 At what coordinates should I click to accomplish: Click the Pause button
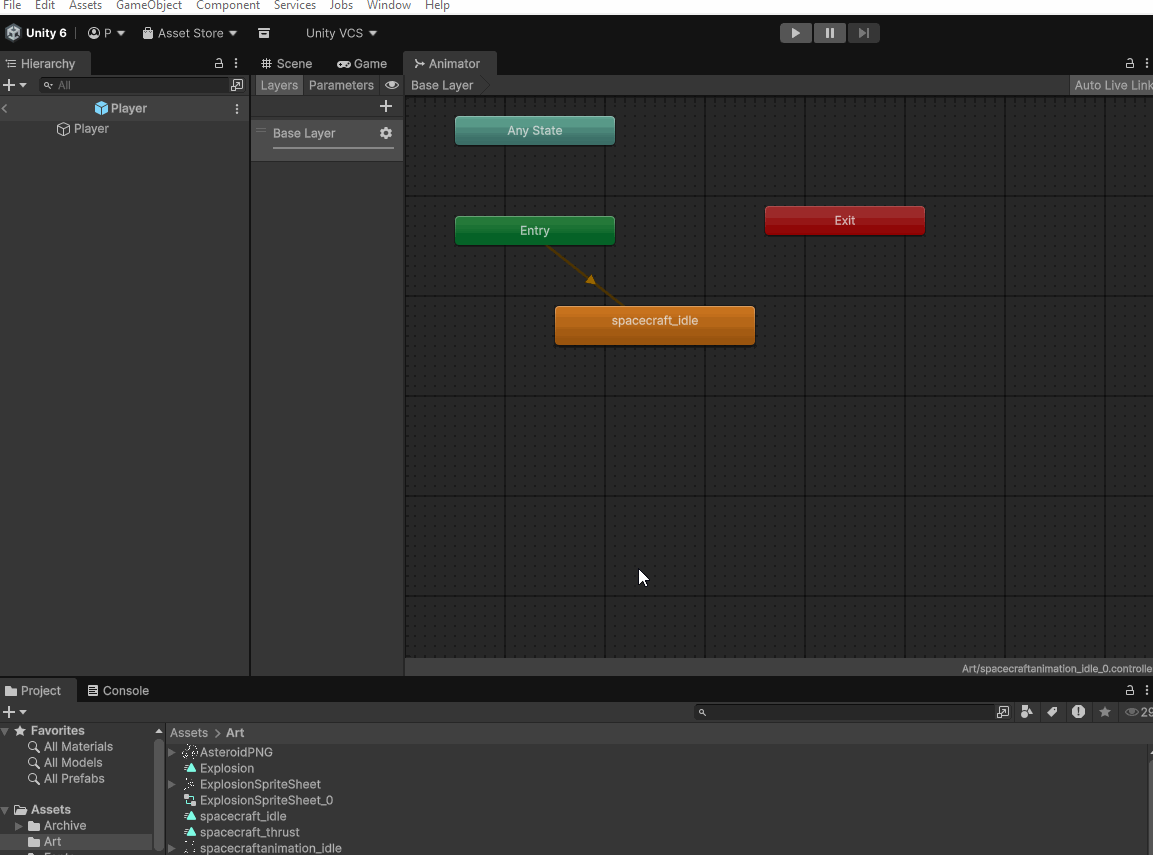click(829, 33)
